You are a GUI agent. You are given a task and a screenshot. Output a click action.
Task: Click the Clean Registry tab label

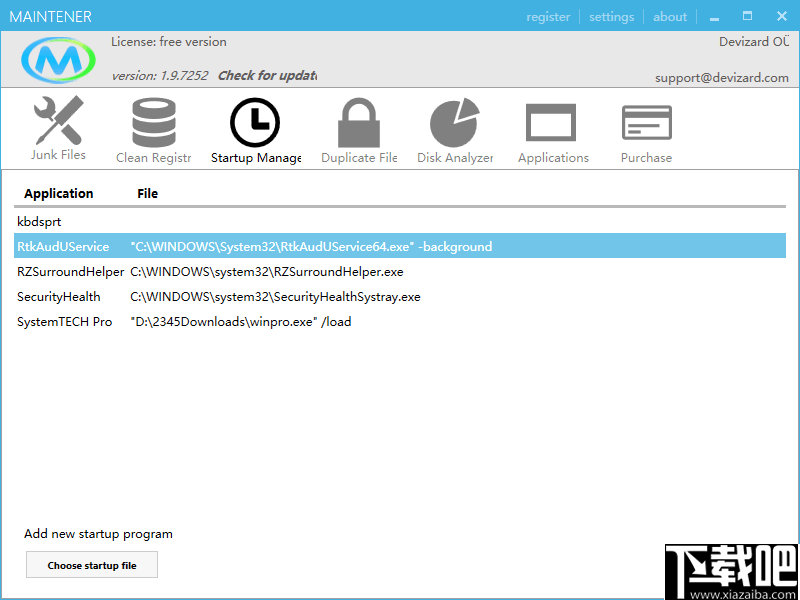point(154,158)
